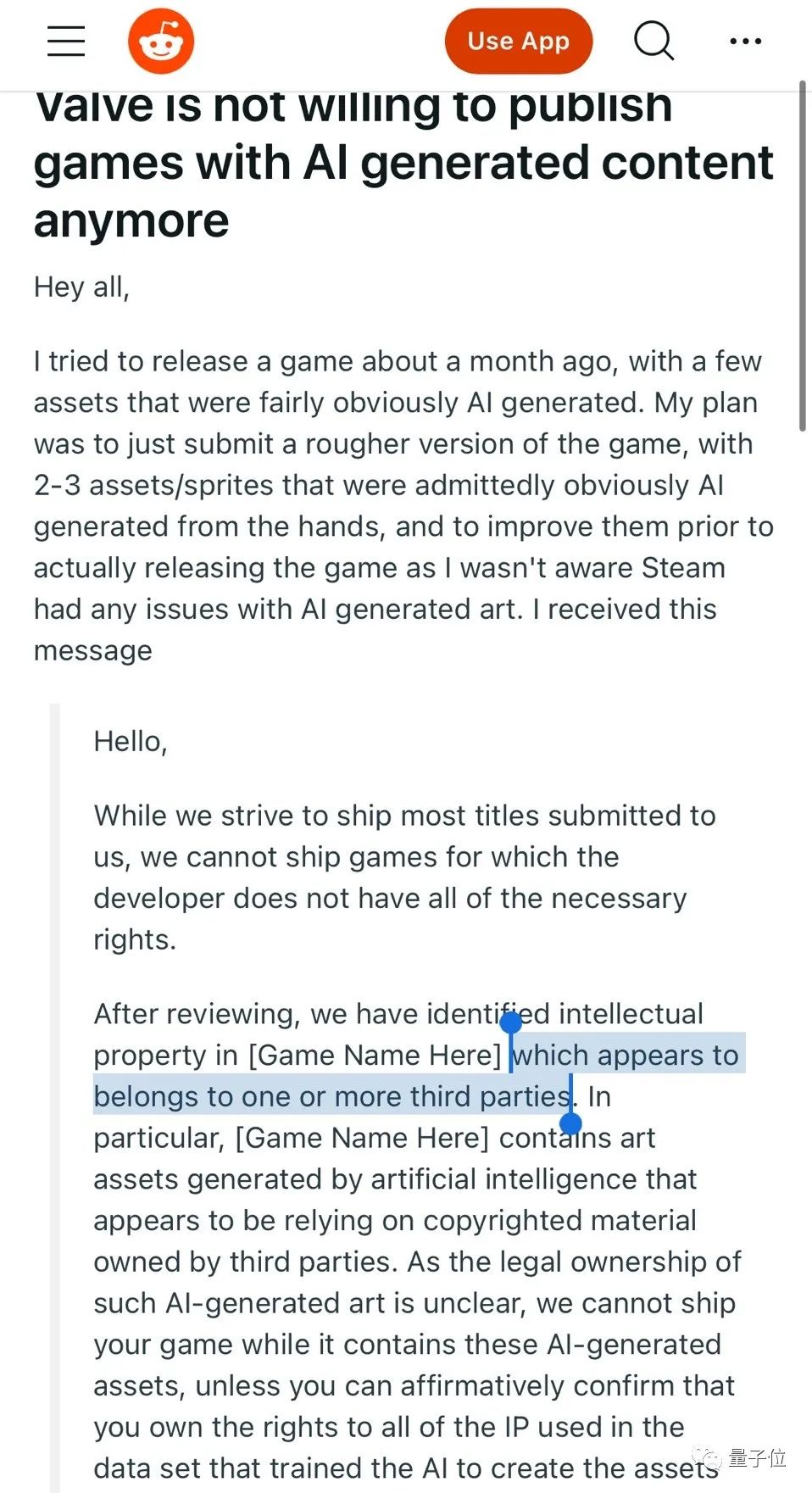Tap the quoted "Hello," line
This screenshot has width=812, height=1493.
tap(131, 742)
